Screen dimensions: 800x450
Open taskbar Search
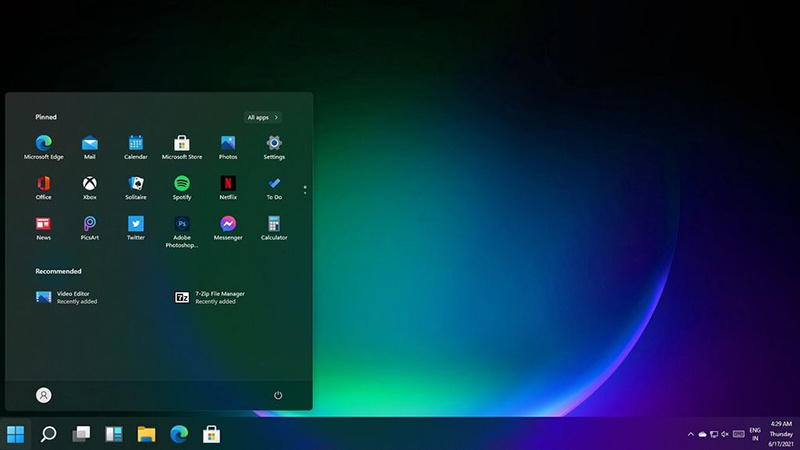click(x=48, y=434)
